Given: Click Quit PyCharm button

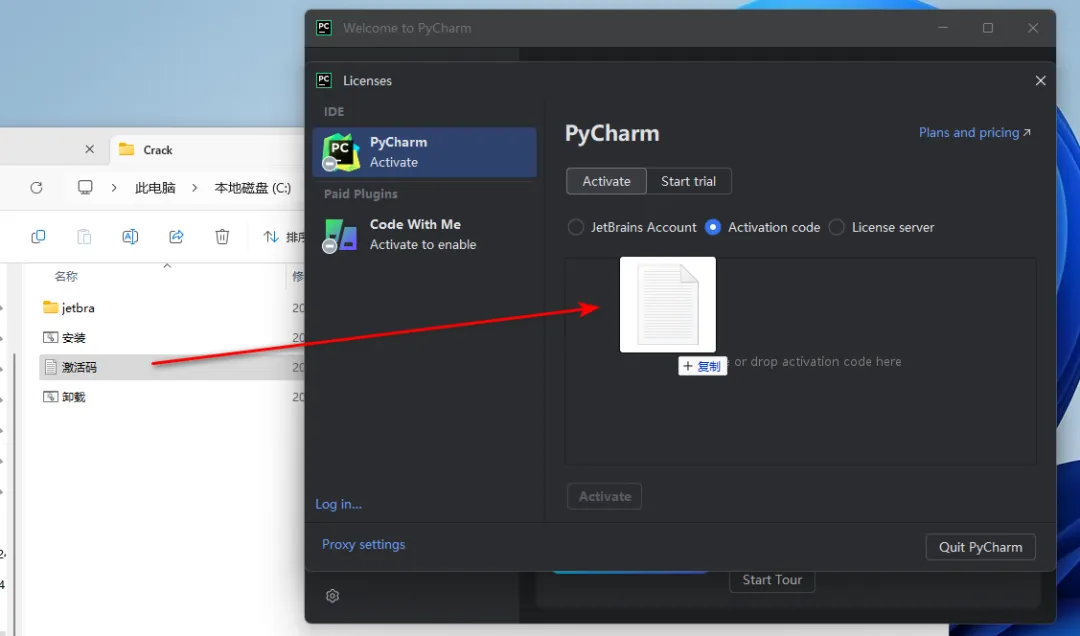Looking at the screenshot, I should pyautogui.click(x=980, y=547).
